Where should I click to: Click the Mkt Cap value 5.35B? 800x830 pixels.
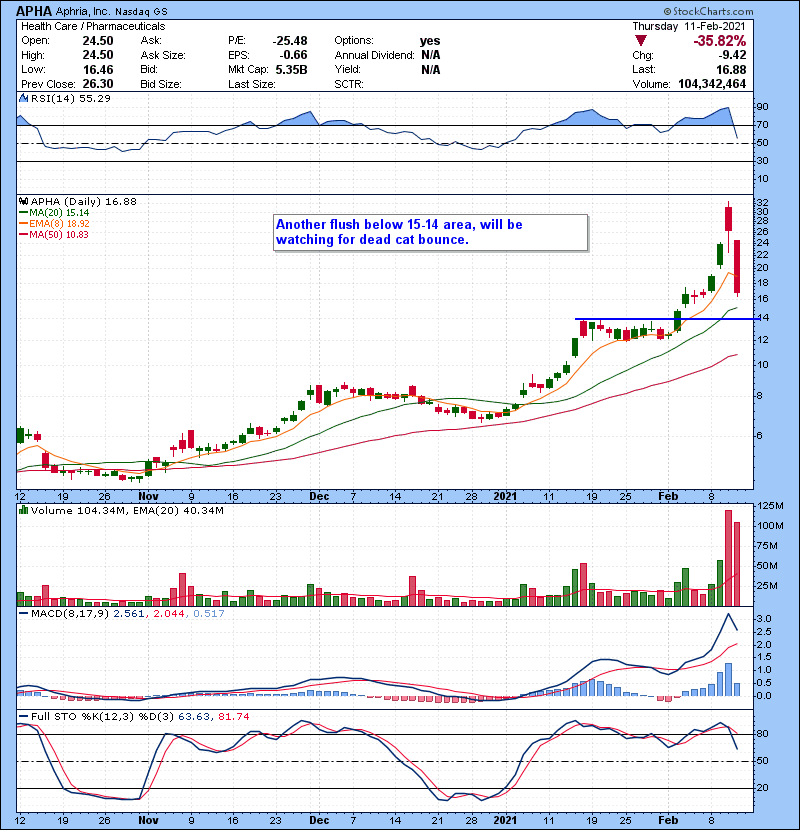click(x=291, y=70)
